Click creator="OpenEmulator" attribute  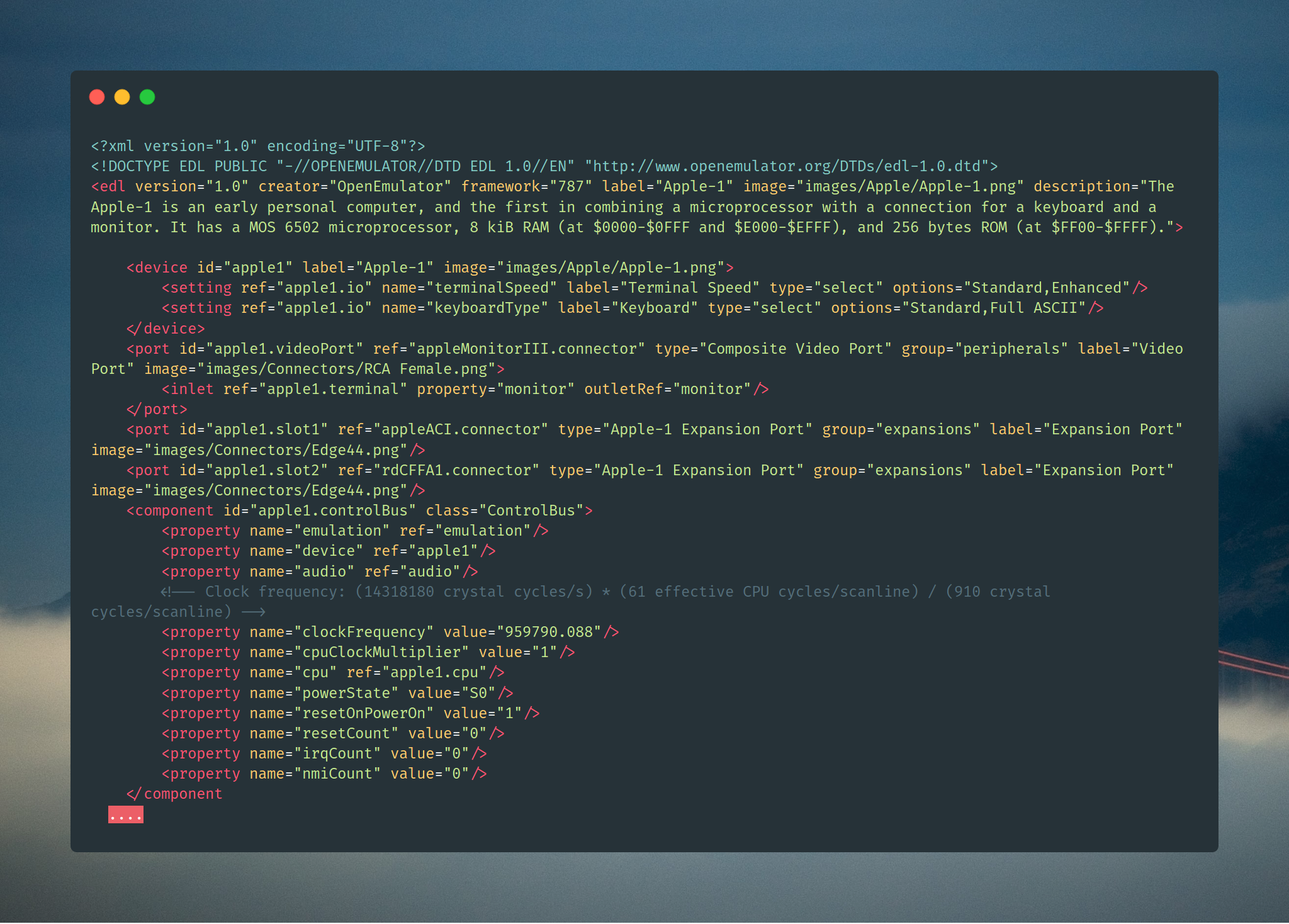pyautogui.click(x=354, y=186)
